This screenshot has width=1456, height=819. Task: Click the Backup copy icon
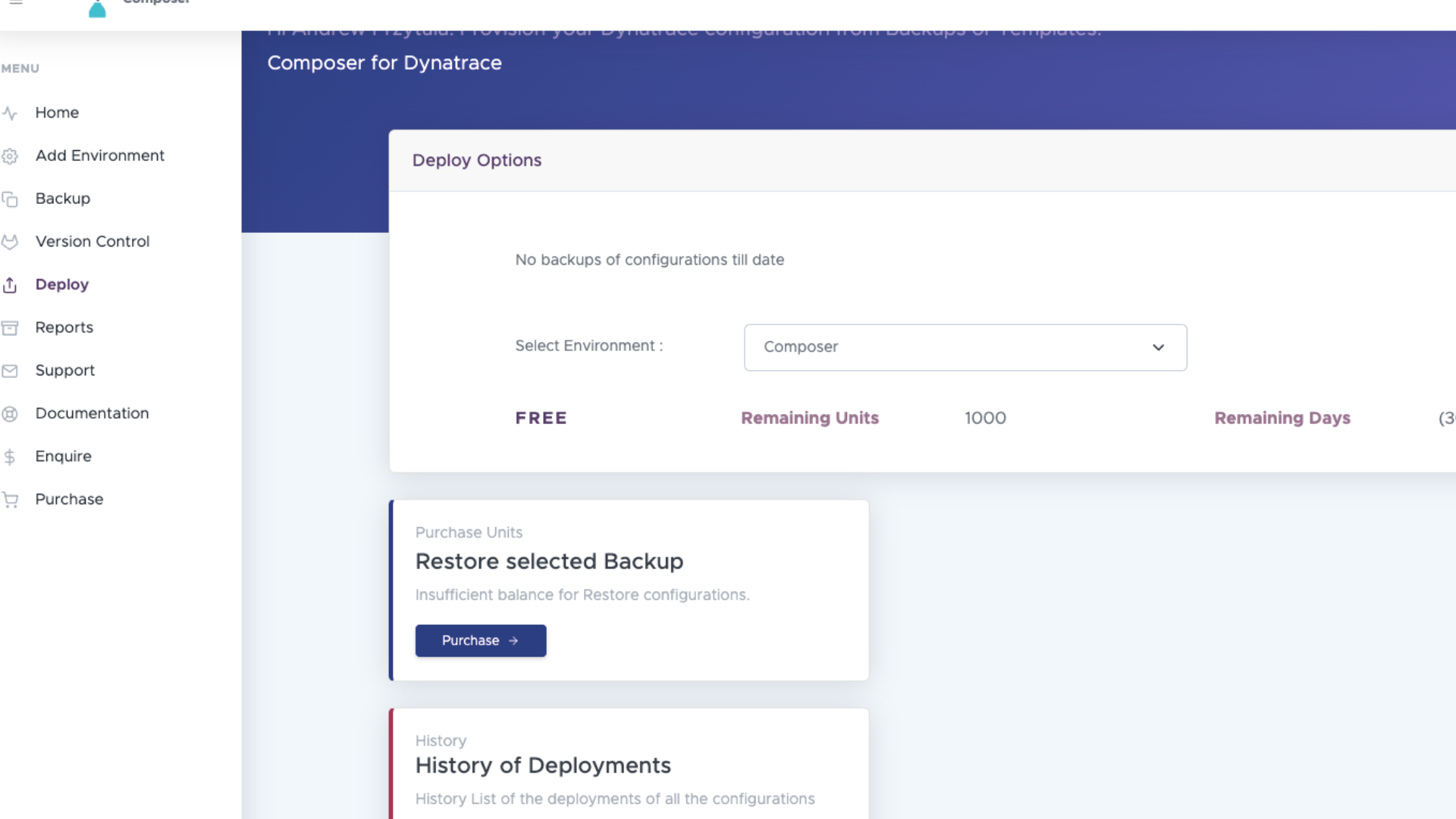pos(10,199)
